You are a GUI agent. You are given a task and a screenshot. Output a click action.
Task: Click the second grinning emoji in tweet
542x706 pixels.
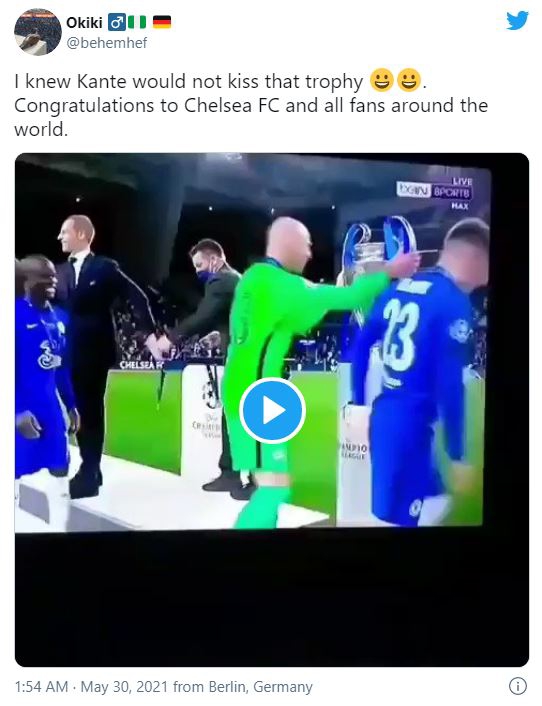point(408,81)
